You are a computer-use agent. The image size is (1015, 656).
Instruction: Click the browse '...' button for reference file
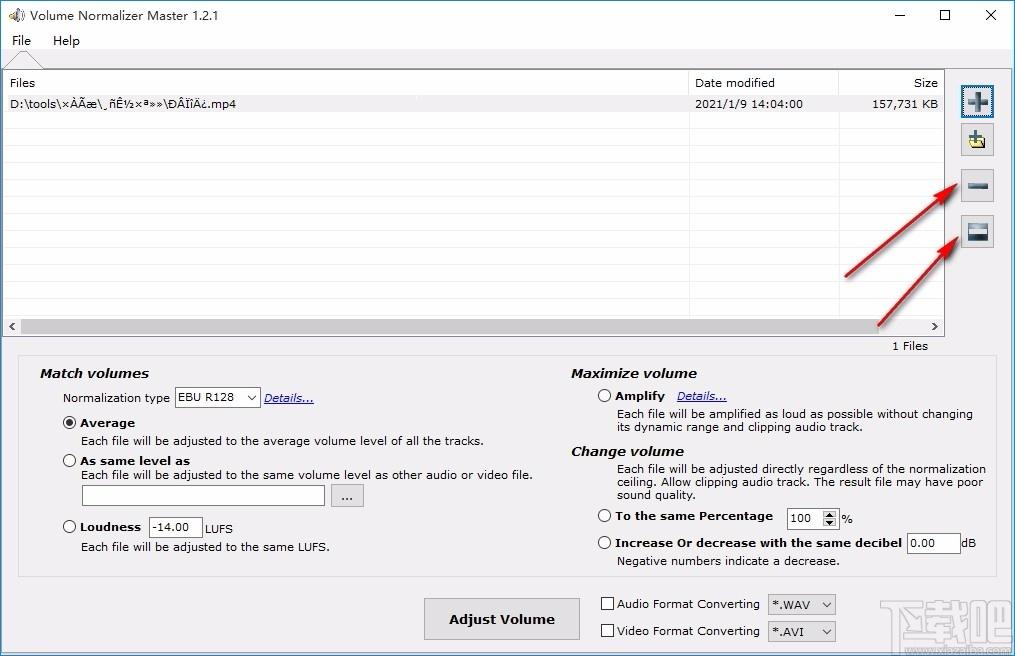pyautogui.click(x=347, y=496)
